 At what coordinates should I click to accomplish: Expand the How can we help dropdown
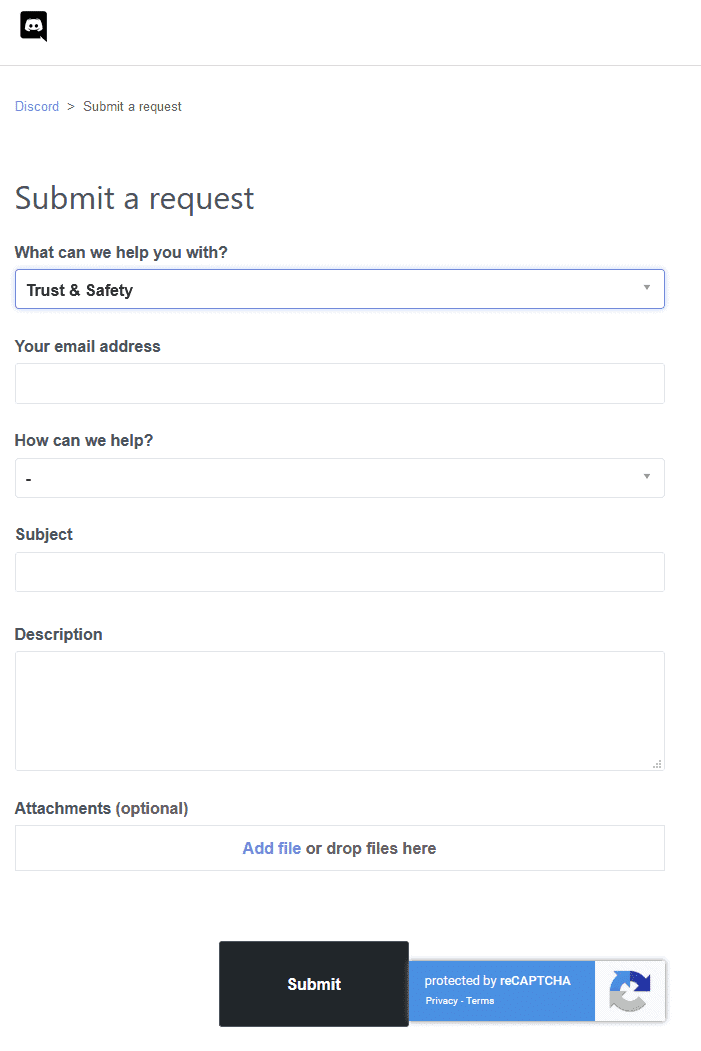[340, 478]
